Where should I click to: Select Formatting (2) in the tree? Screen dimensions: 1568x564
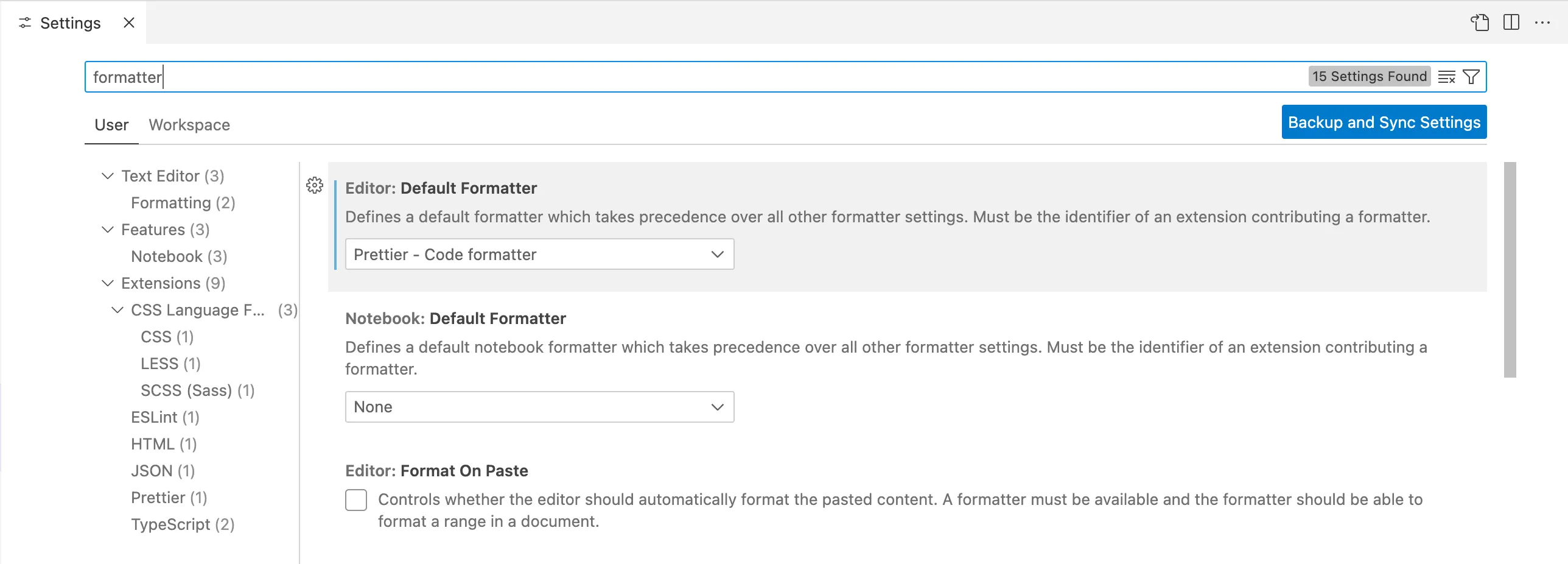183,203
